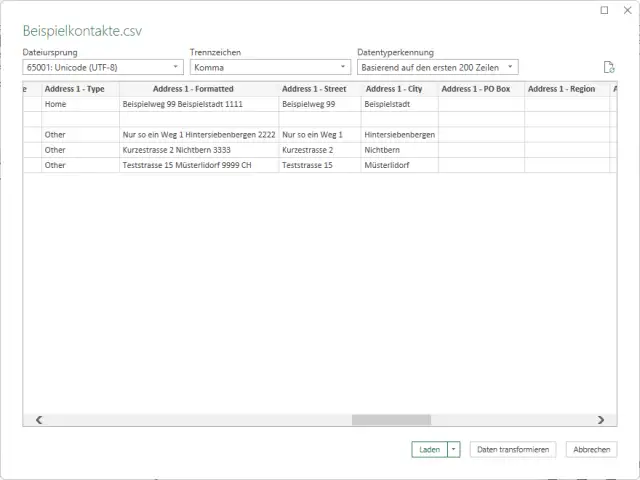640x480 pixels.
Task: Click the right arrow of horizontal scrollbar
Action: (x=600, y=420)
